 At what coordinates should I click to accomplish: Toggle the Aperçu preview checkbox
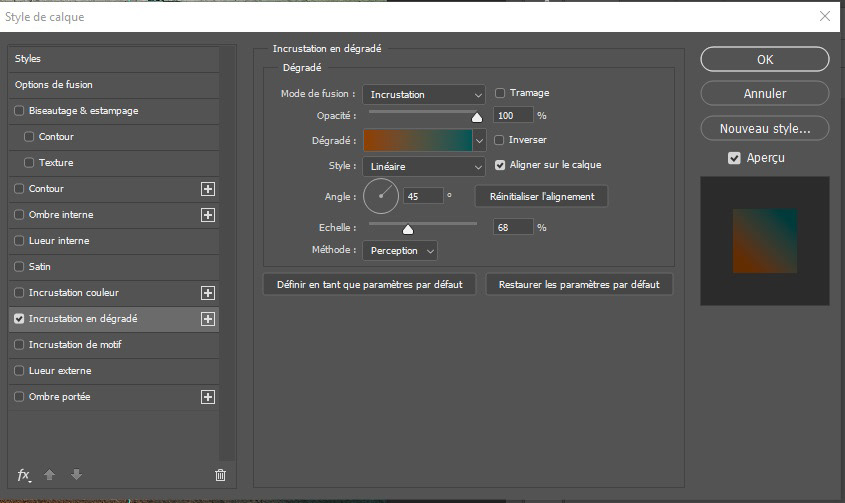tap(734, 158)
